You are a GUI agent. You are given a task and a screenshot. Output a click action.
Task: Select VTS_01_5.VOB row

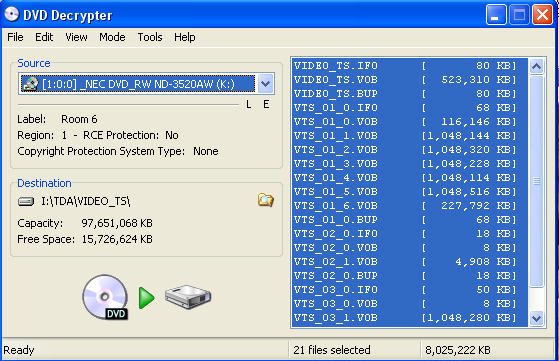pyautogui.click(x=410, y=192)
